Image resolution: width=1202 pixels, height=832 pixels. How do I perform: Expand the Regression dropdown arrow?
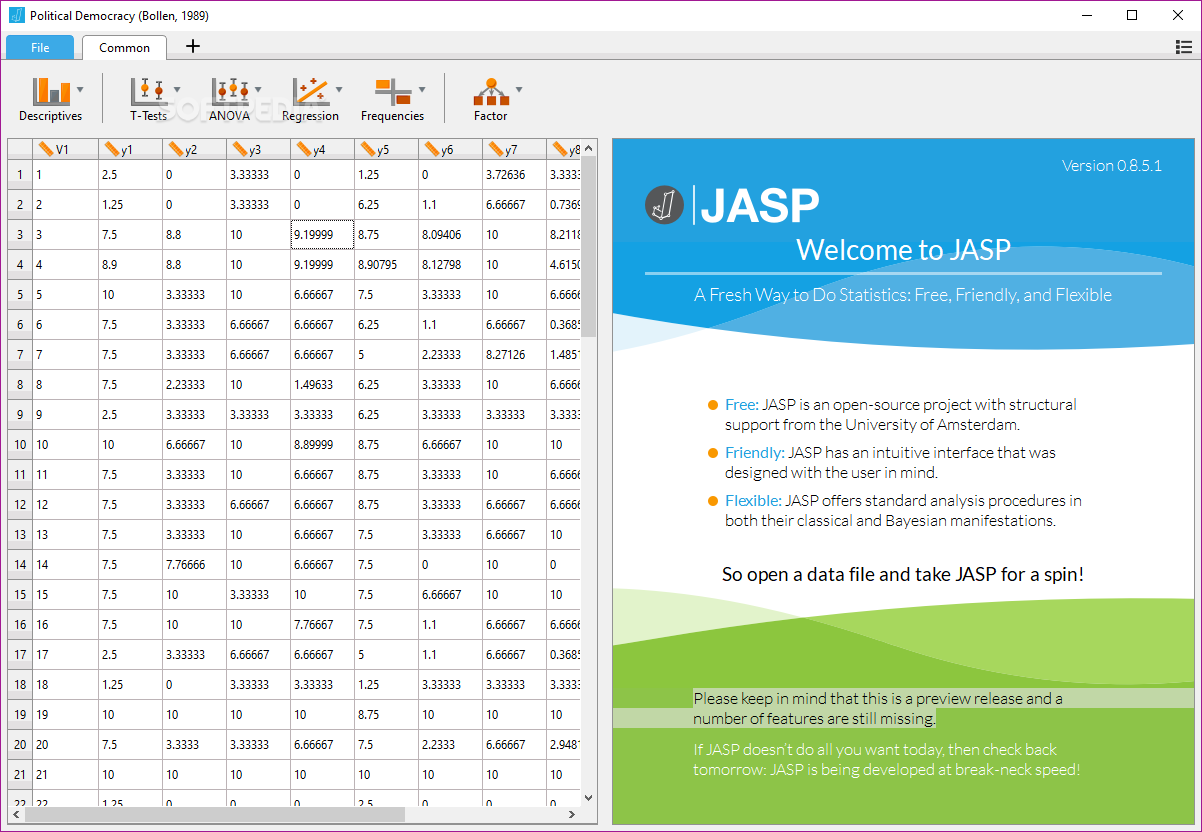click(x=339, y=89)
